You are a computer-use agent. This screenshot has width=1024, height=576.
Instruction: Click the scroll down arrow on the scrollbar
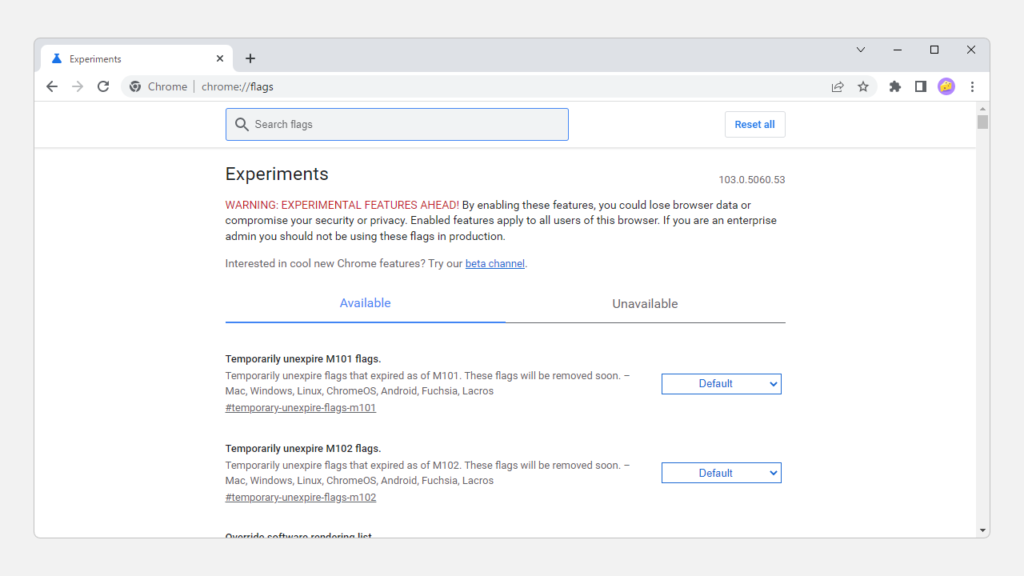[x=982, y=530]
